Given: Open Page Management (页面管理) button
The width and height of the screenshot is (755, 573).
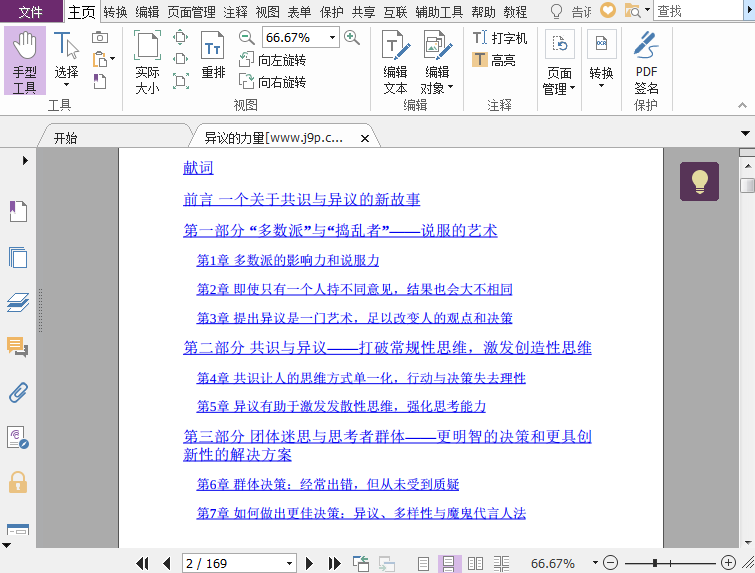Looking at the screenshot, I should [x=559, y=62].
